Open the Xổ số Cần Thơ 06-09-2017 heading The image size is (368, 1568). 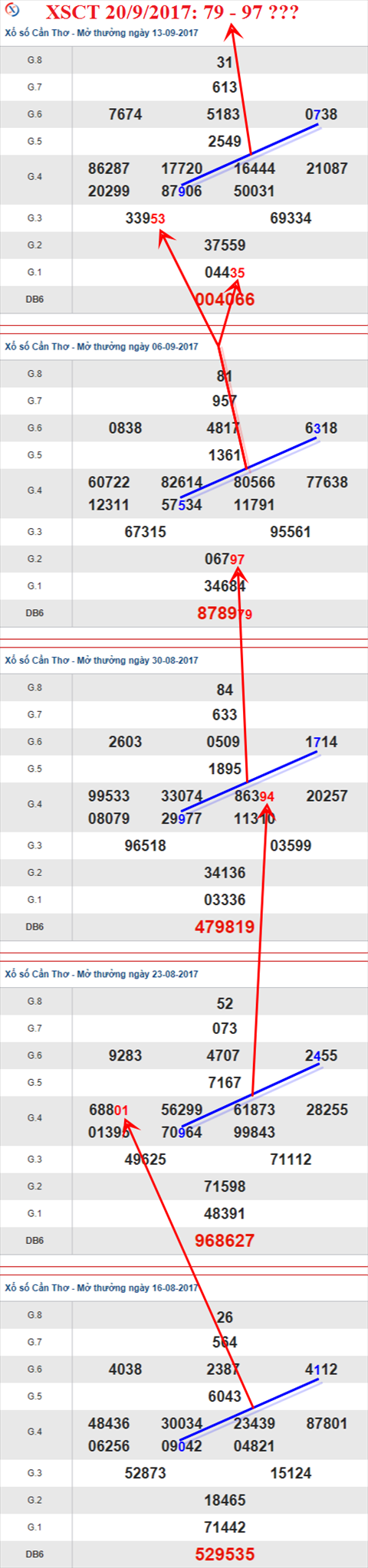point(101,347)
